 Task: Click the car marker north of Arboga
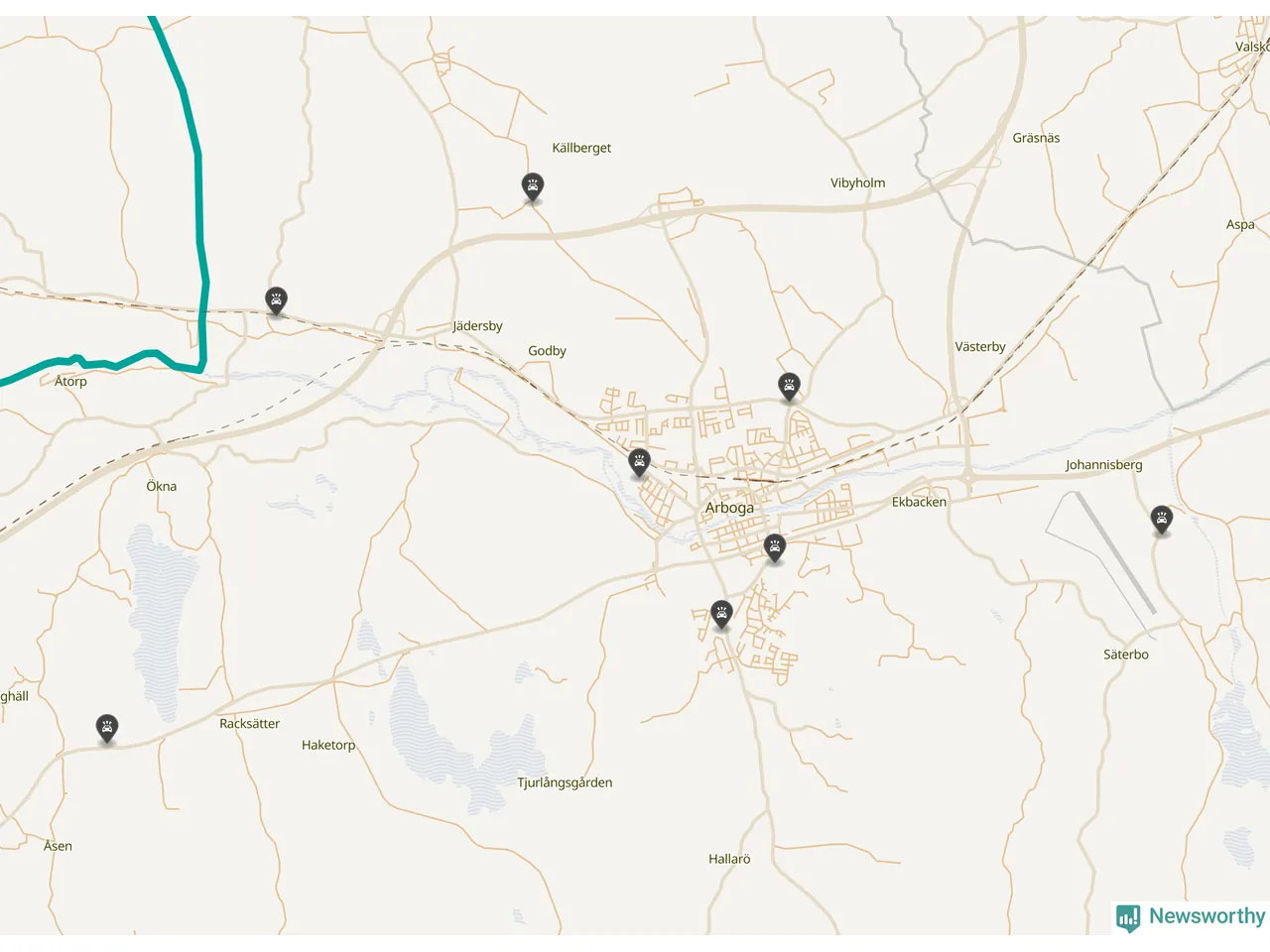789,387
